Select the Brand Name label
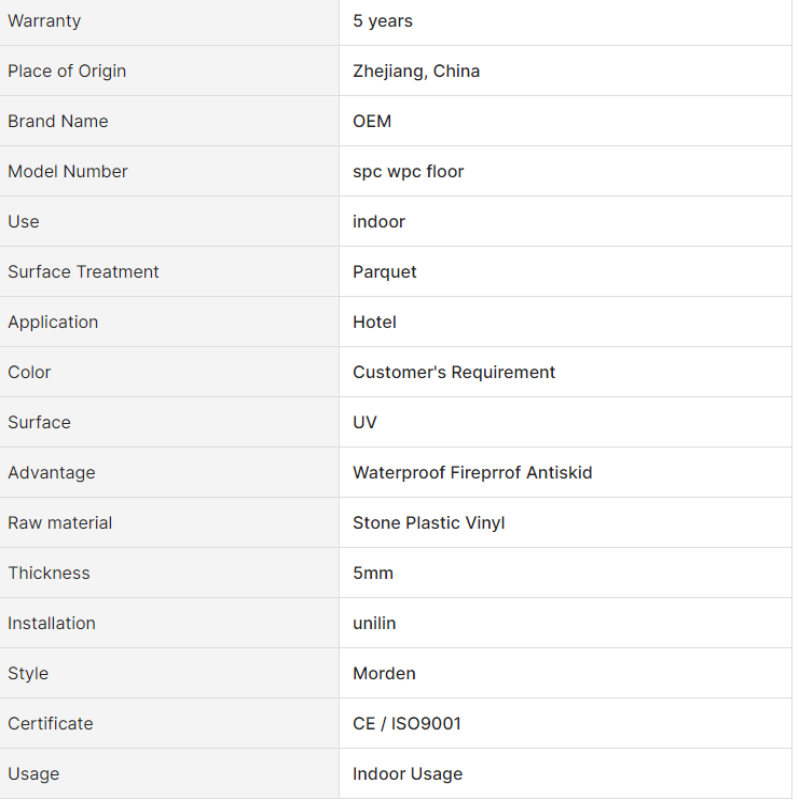Viewport: 800px width, 800px height. coord(58,121)
